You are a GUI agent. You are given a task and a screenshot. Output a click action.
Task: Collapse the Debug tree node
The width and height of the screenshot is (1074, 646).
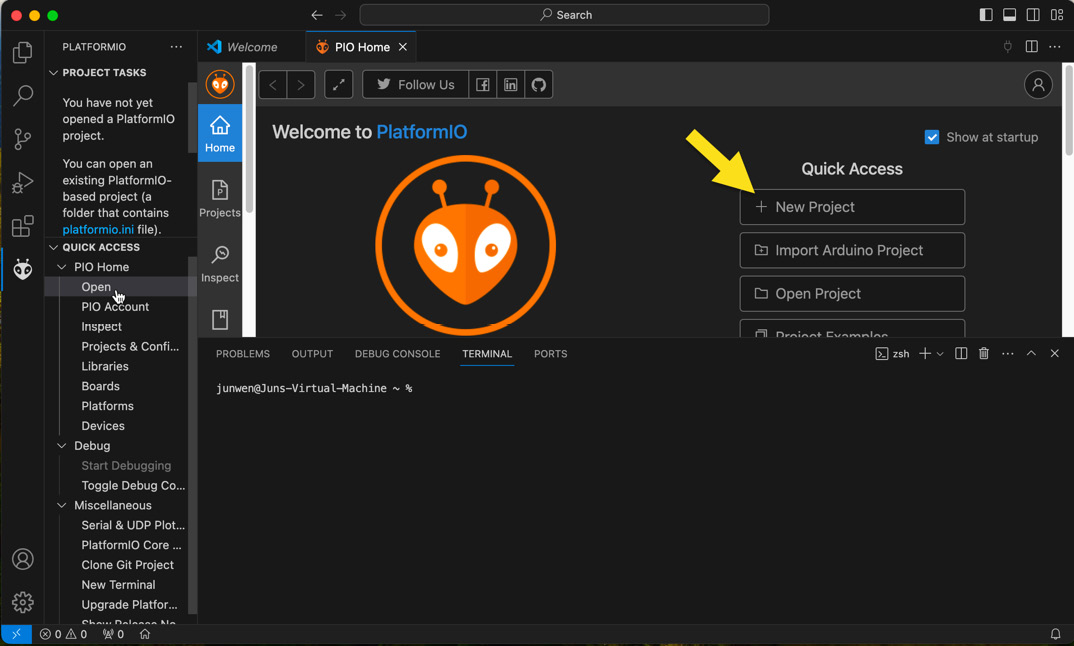(62, 446)
